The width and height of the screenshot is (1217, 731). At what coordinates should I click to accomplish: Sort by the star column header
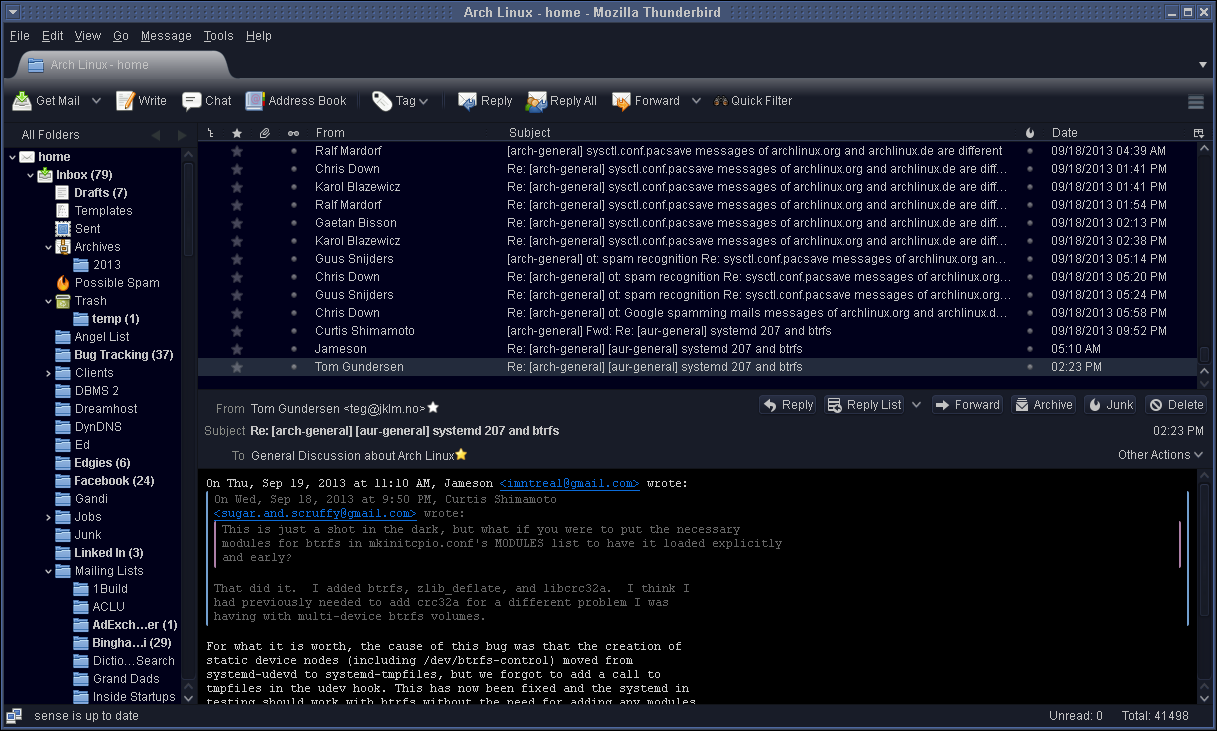tap(237, 133)
